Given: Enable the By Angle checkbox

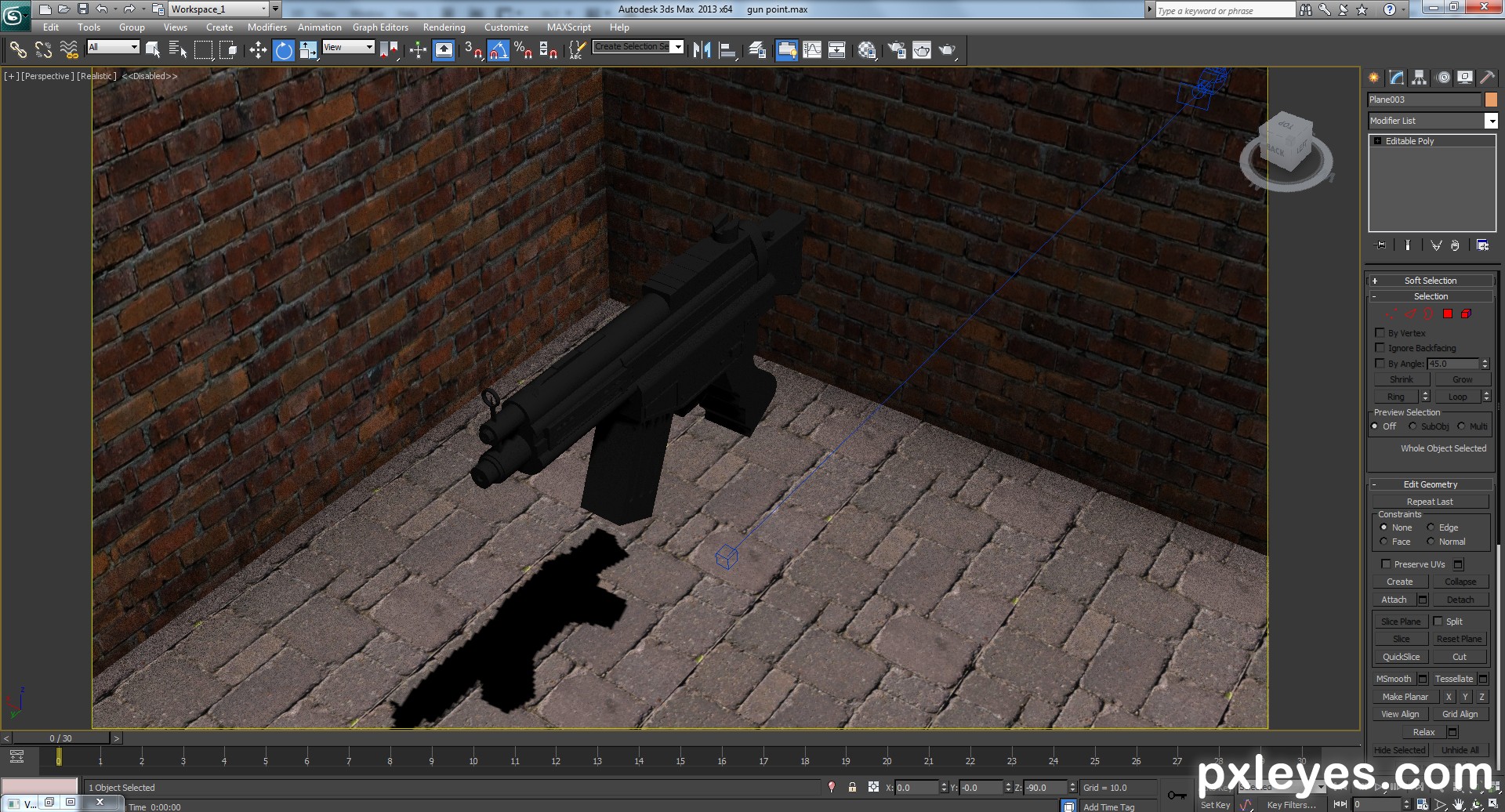Looking at the screenshot, I should coord(1380,364).
